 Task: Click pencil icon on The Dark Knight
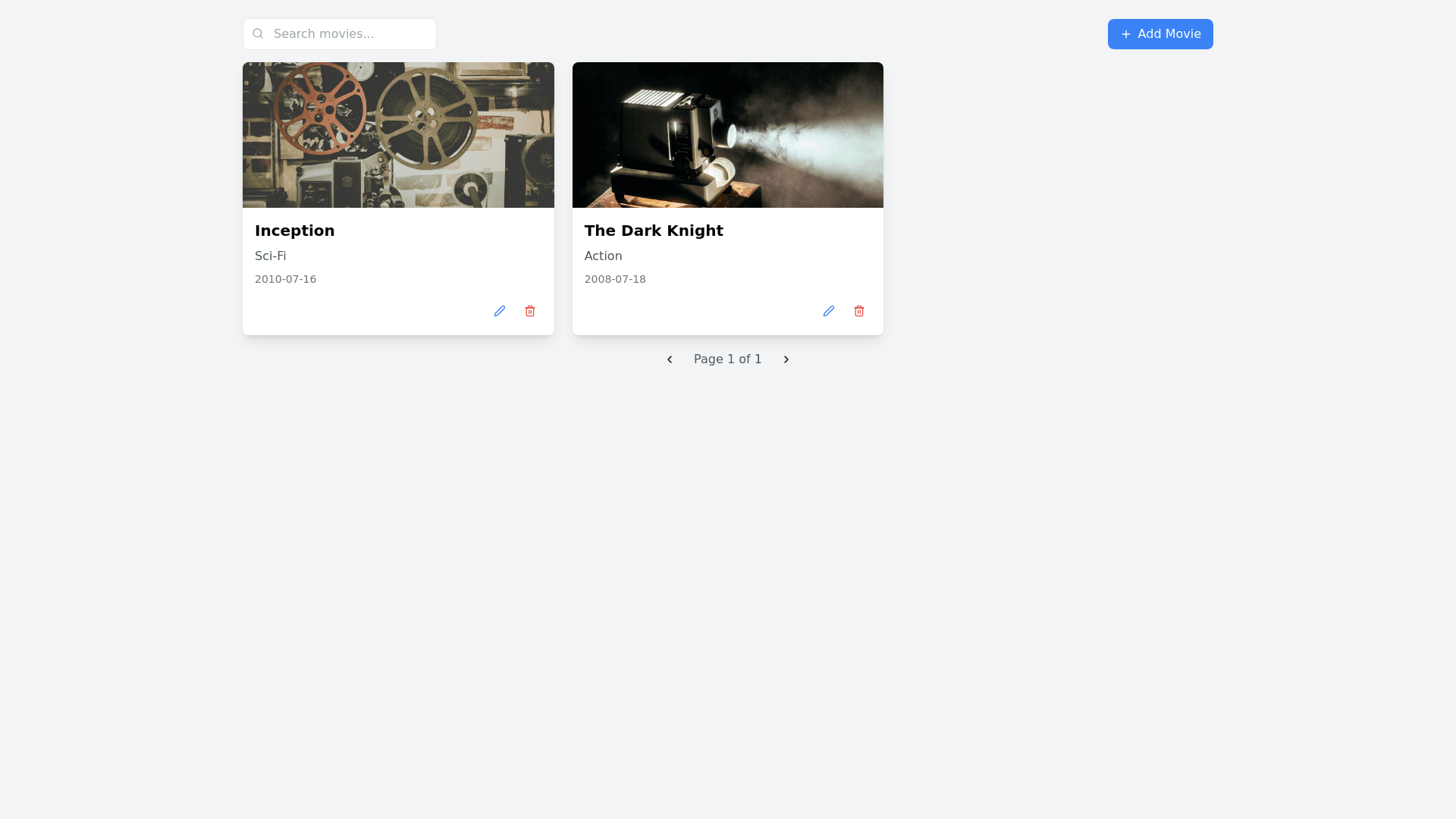tap(828, 311)
